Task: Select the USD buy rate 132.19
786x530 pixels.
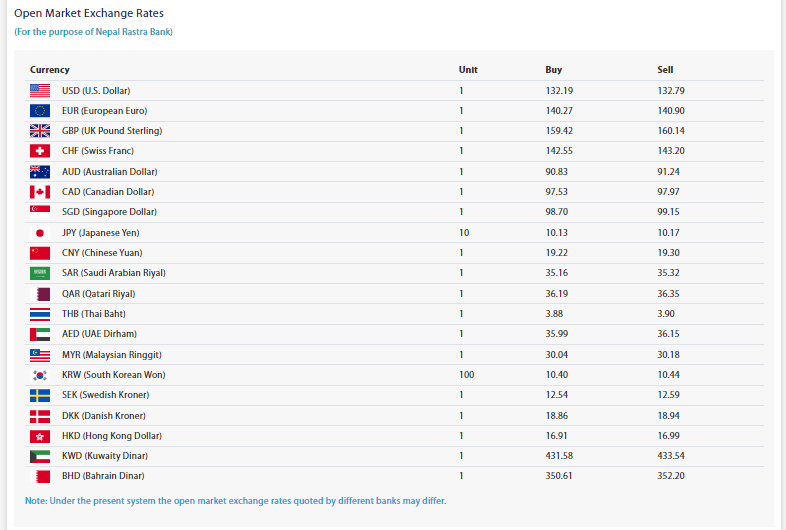Action: [x=558, y=91]
